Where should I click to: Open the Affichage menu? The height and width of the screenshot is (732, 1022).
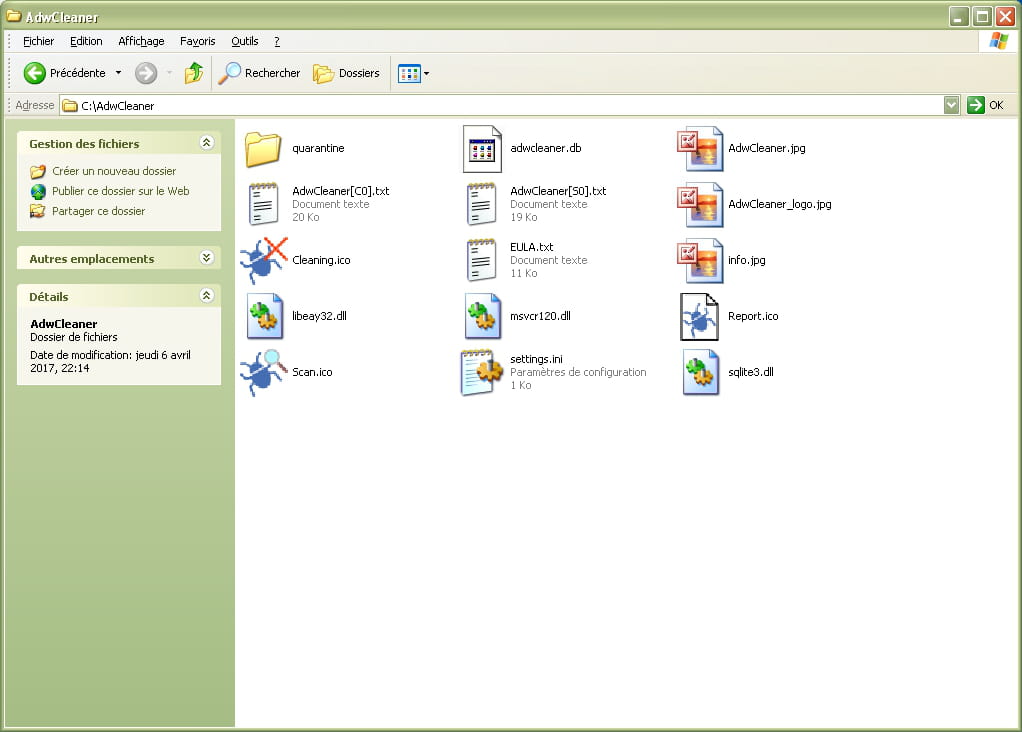coord(141,41)
